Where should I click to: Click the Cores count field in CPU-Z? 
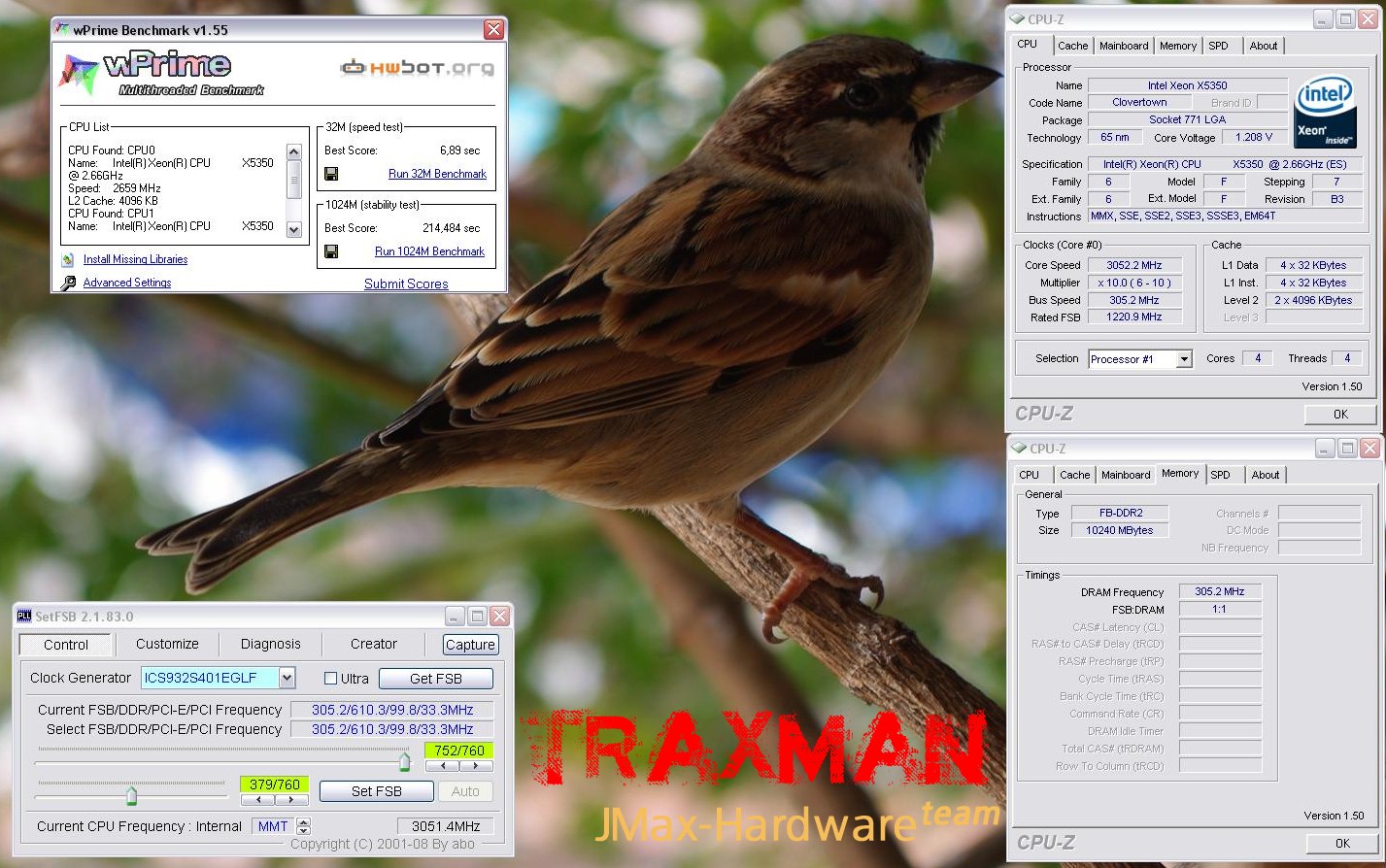[x=1258, y=358]
